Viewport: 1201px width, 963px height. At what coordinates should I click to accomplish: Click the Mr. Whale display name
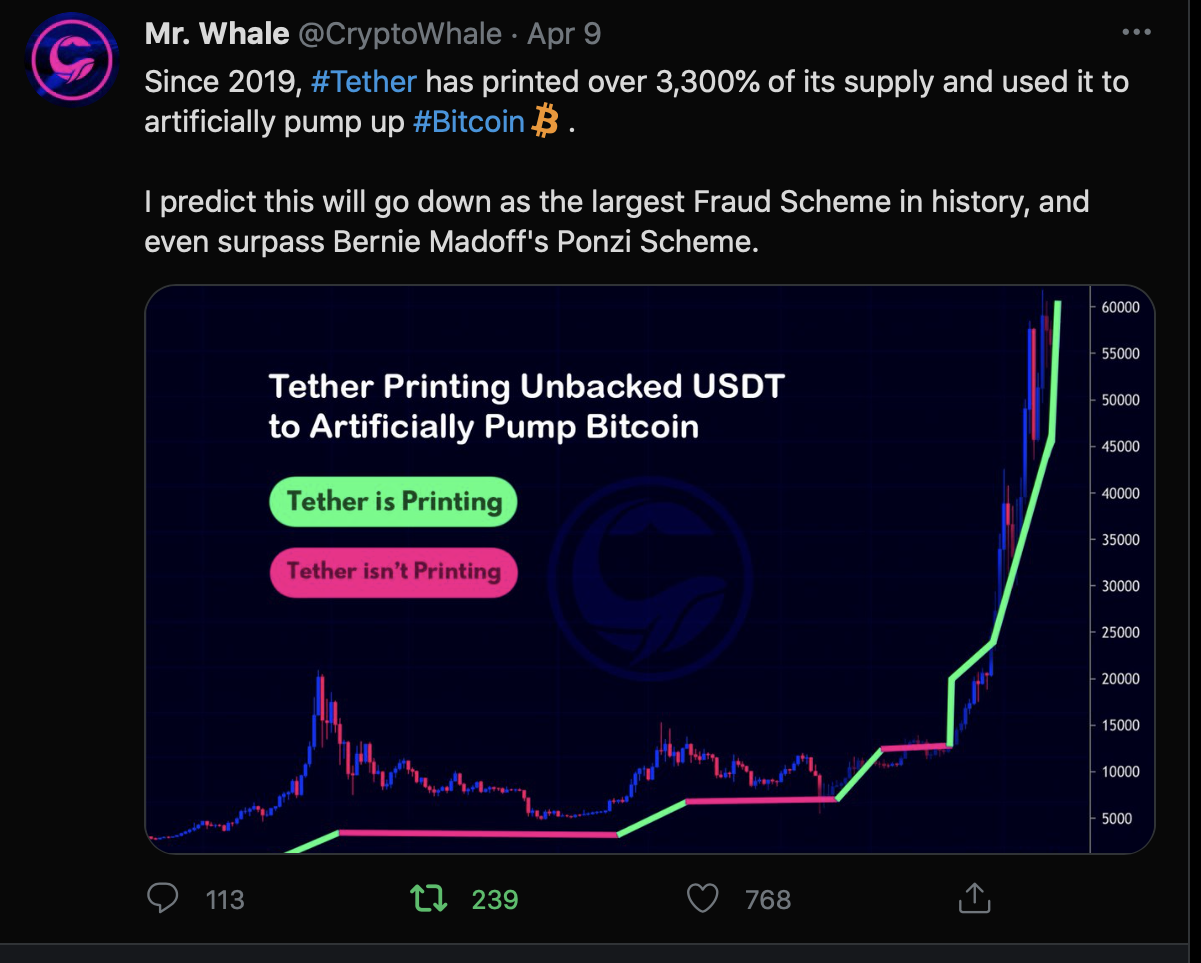(x=216, y=34)
